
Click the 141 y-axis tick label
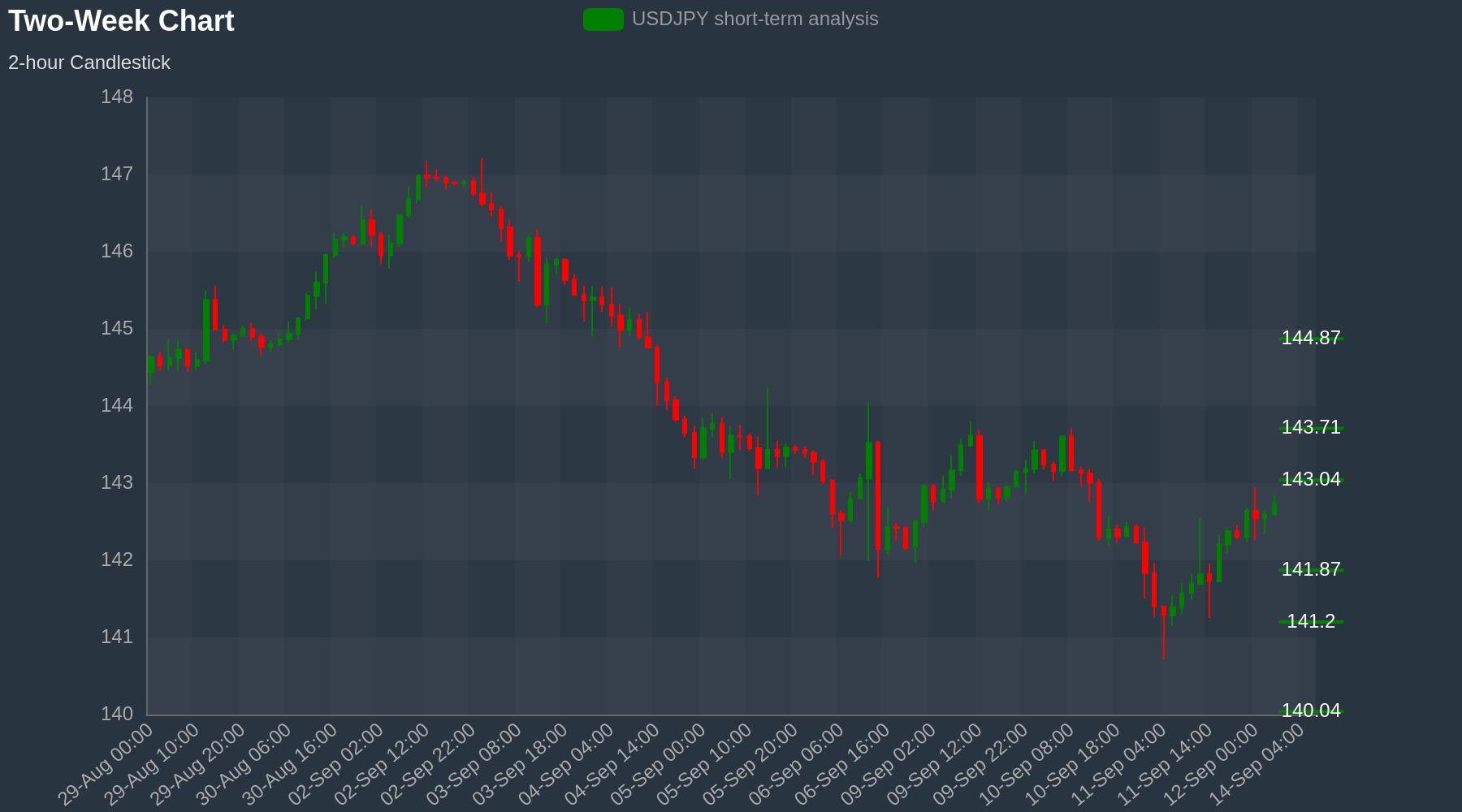click(117, 637)
